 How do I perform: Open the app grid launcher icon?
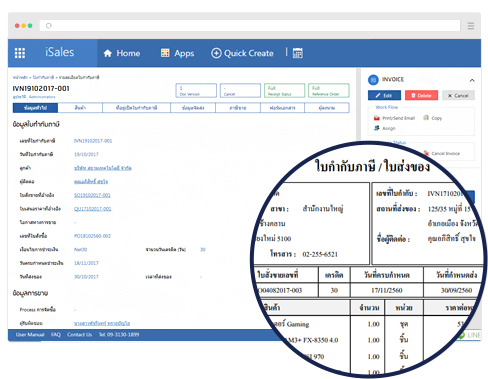[x=20, y=53]
